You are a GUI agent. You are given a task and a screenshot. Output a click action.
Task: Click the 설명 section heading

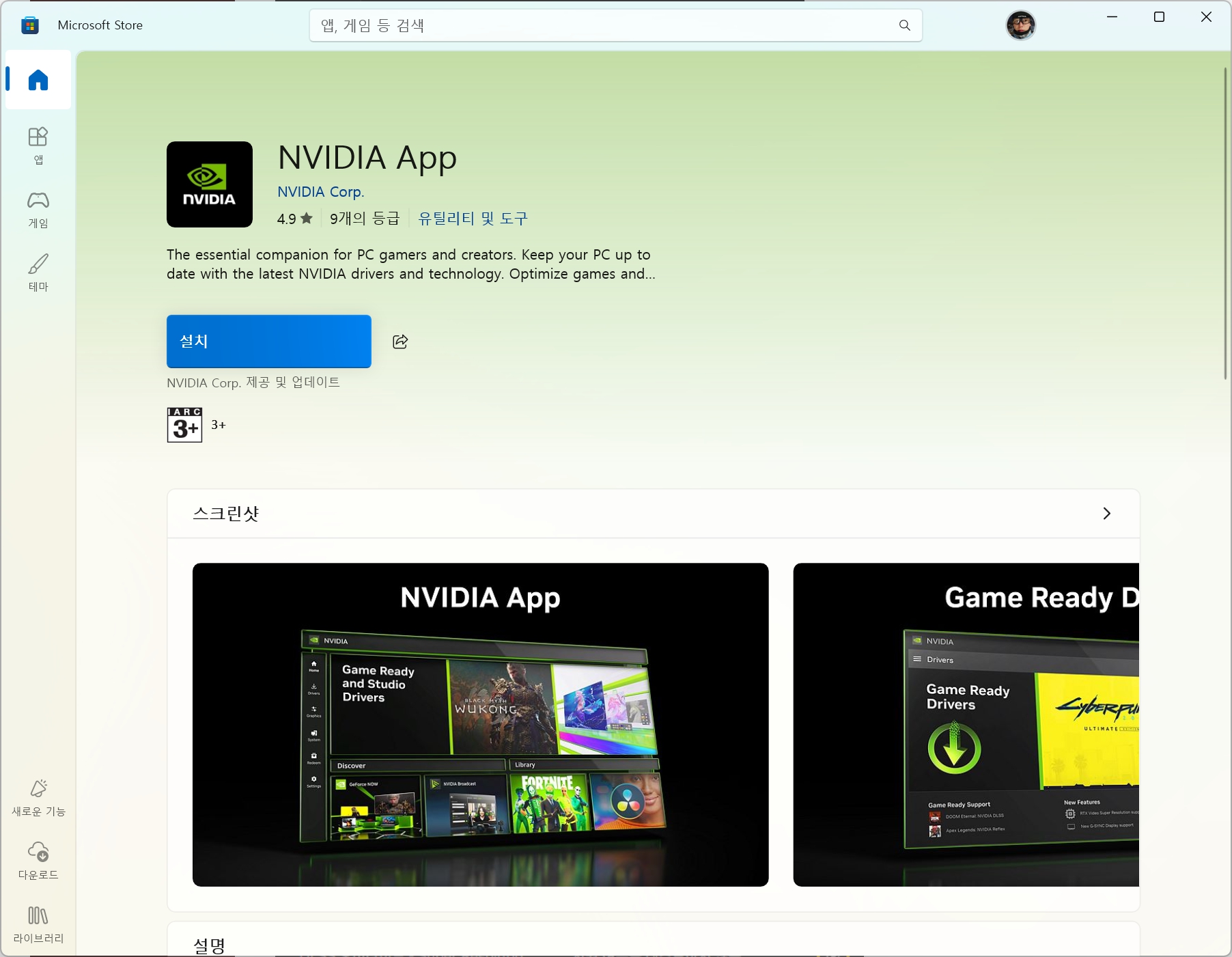(x=209, y=945)
